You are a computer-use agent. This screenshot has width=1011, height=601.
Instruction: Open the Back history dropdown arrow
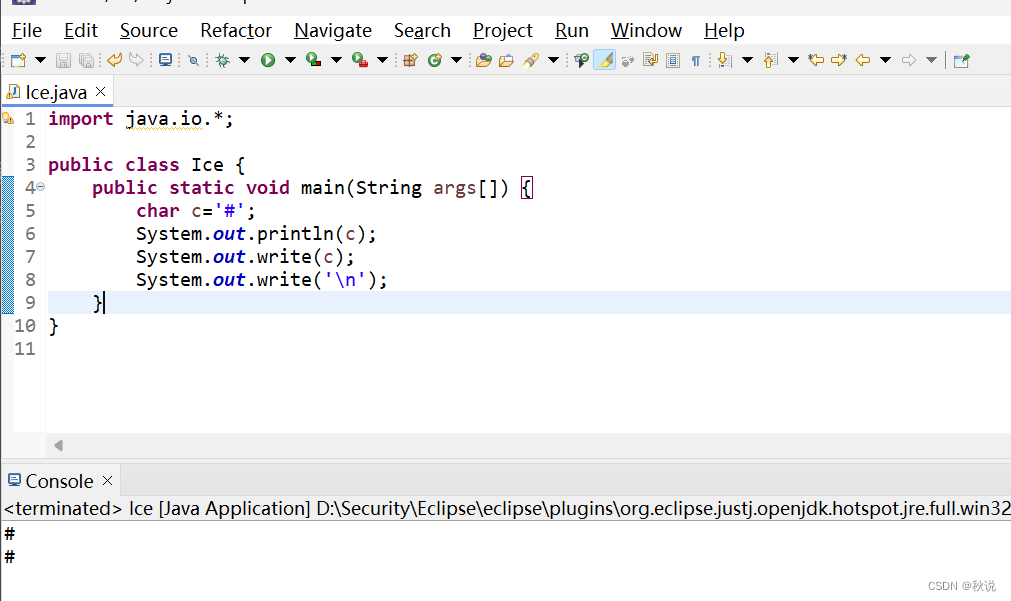pyautogui.click(x=885, y=60)
